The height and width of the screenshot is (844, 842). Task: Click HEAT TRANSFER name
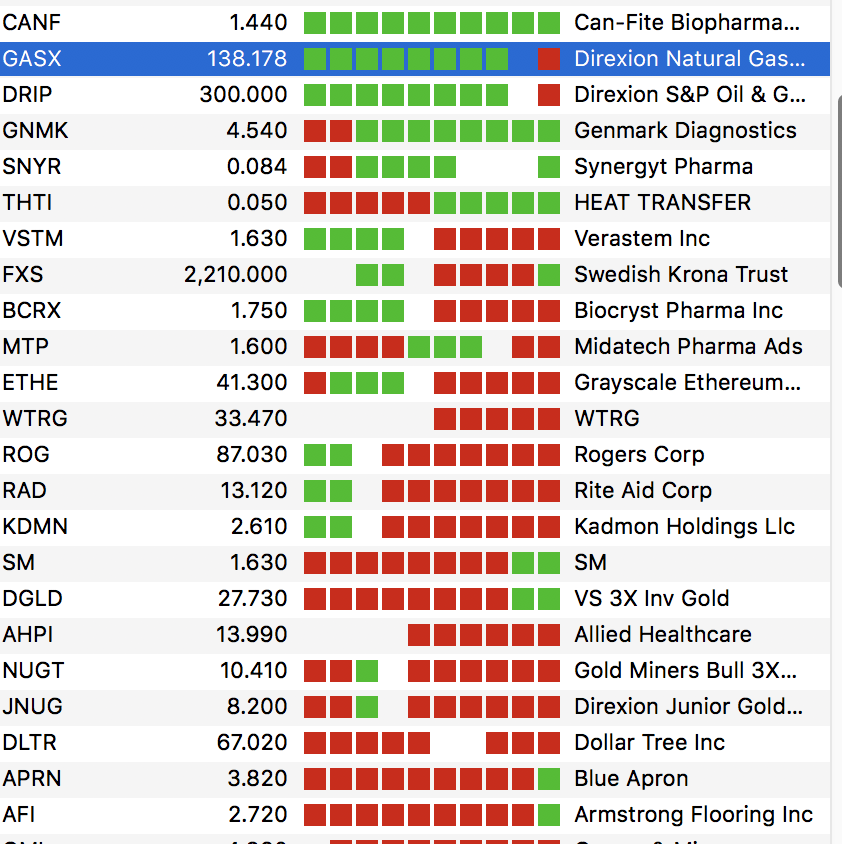(662, 203)
